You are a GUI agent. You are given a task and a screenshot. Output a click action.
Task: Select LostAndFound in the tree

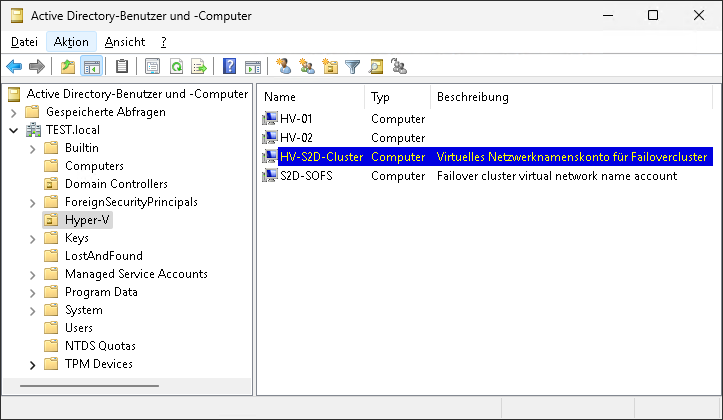[104, 256]
